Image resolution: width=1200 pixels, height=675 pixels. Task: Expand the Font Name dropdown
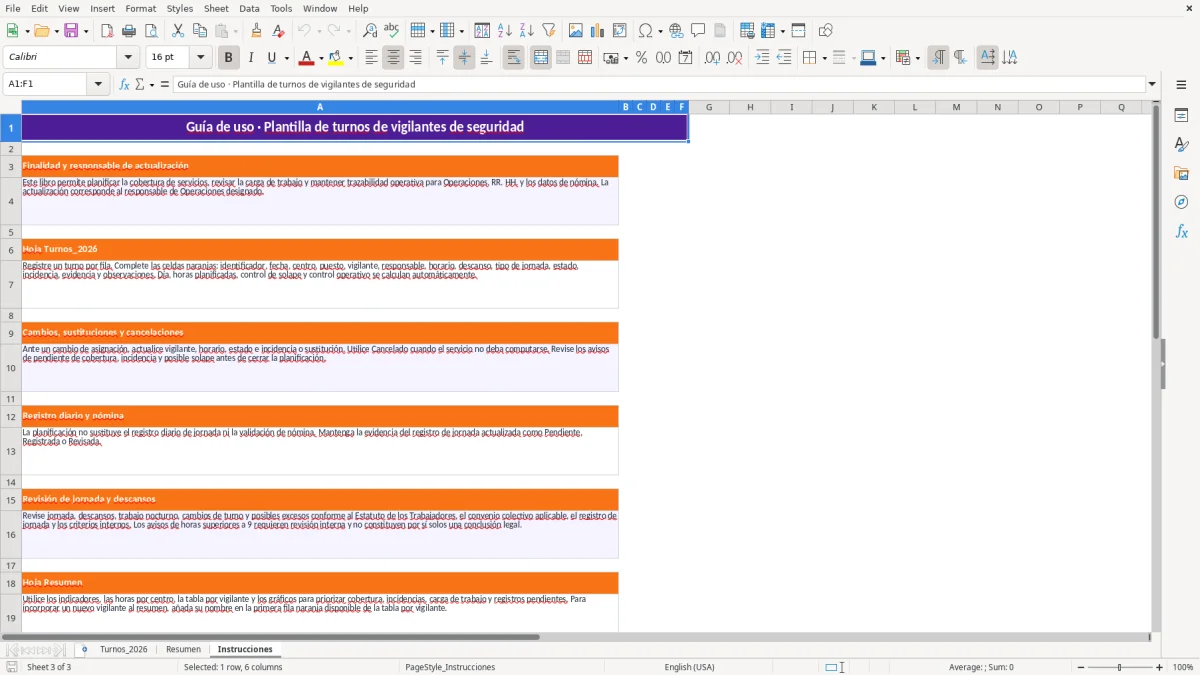tap(128, 58)
